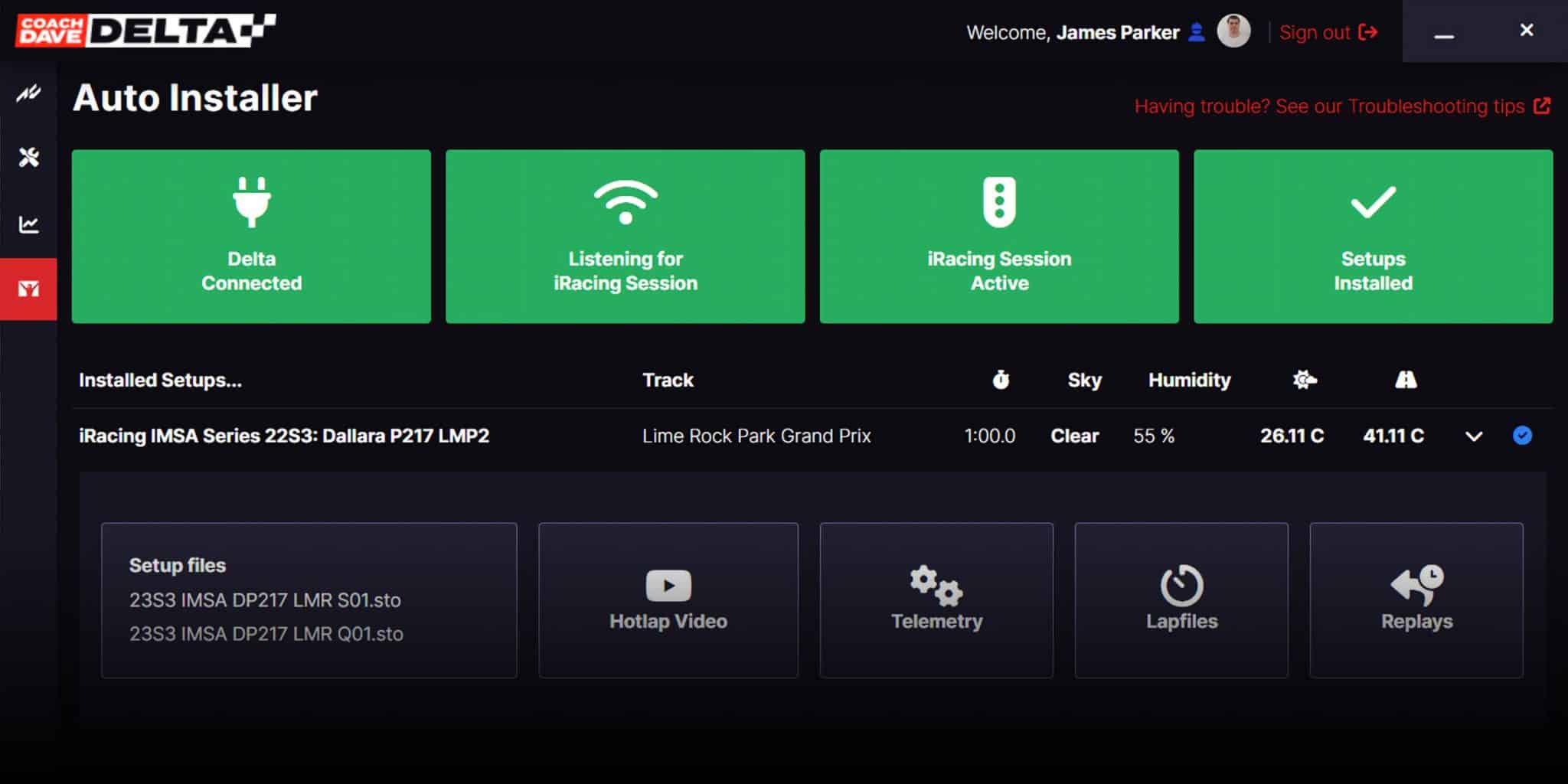Open the telemetry sidebar icon at top
This screenshot has height=784, width=1568.
[28, 94]
